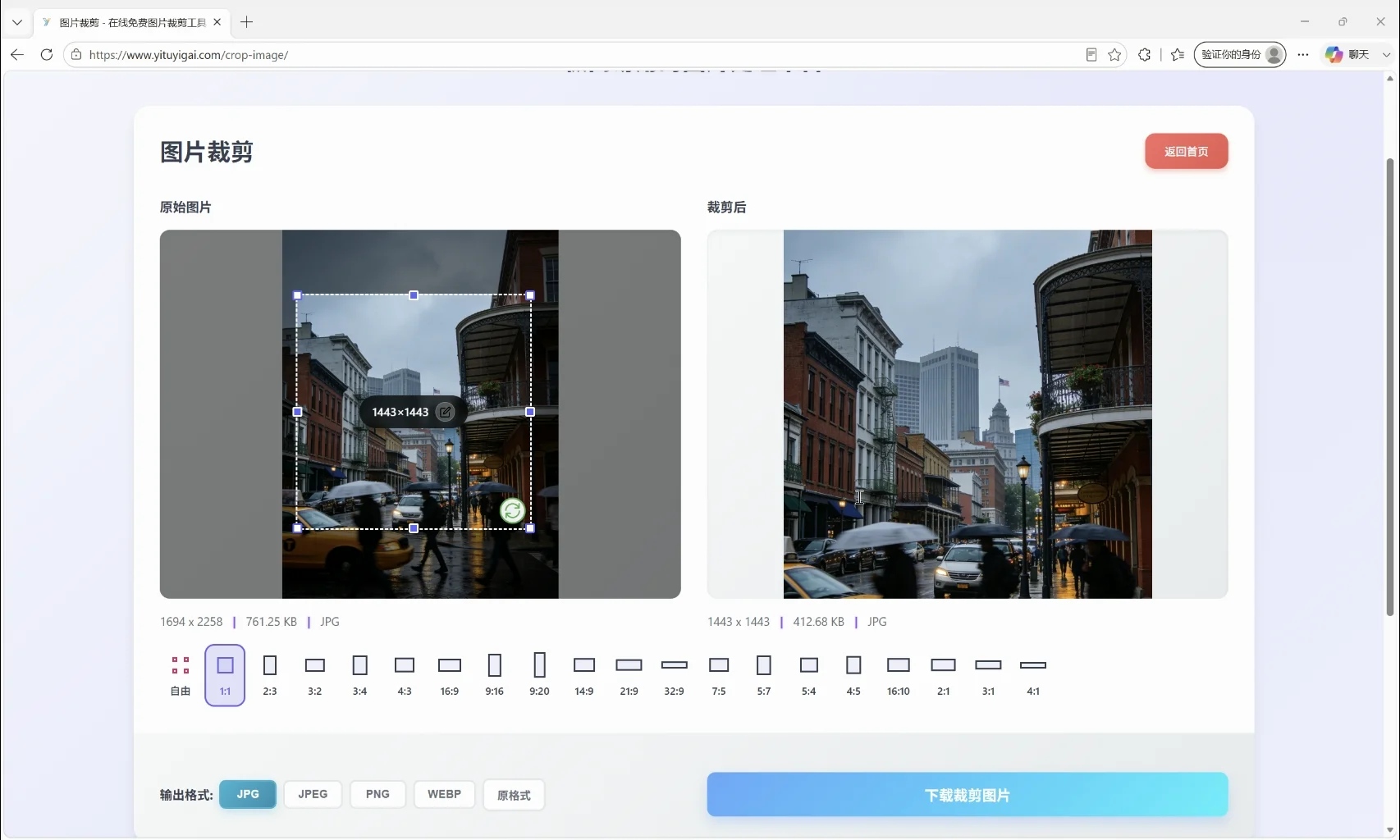The width and height of the screenshot is (1400, 840).
Task: Click the 返回首页 return home button
Action: 1186,151
